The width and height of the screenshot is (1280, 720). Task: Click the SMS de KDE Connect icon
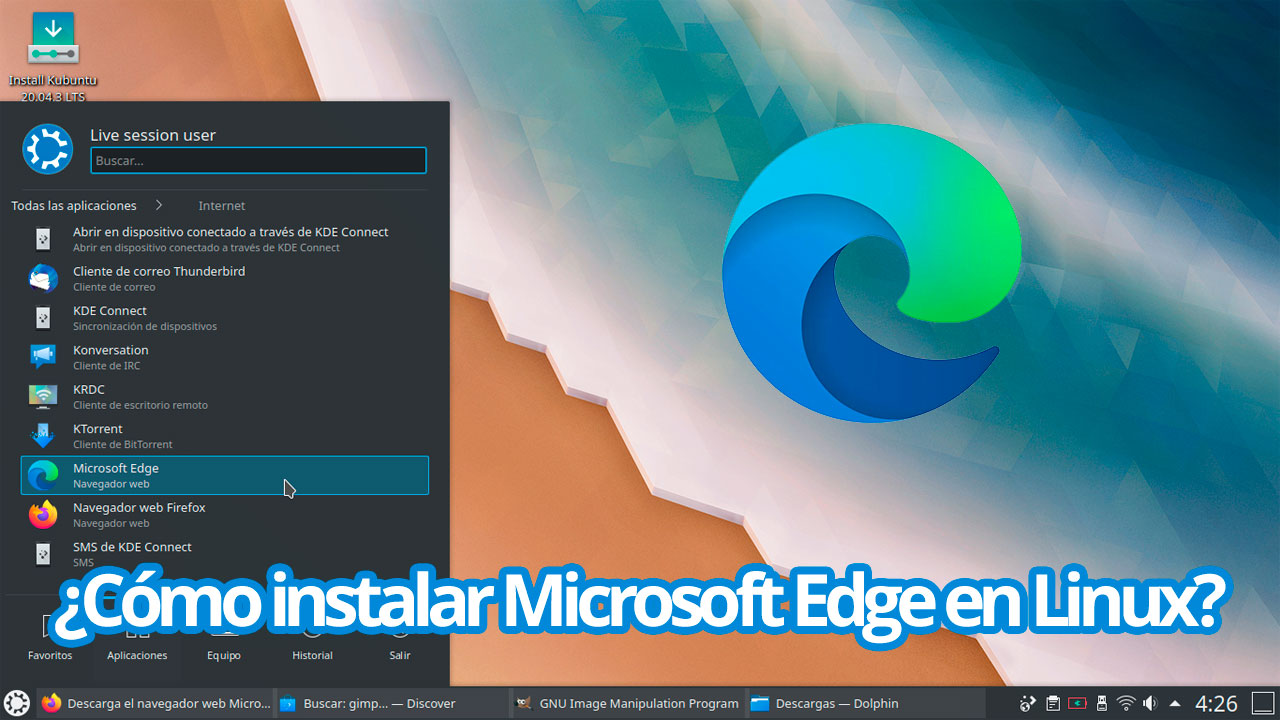(x=43, y=554)
